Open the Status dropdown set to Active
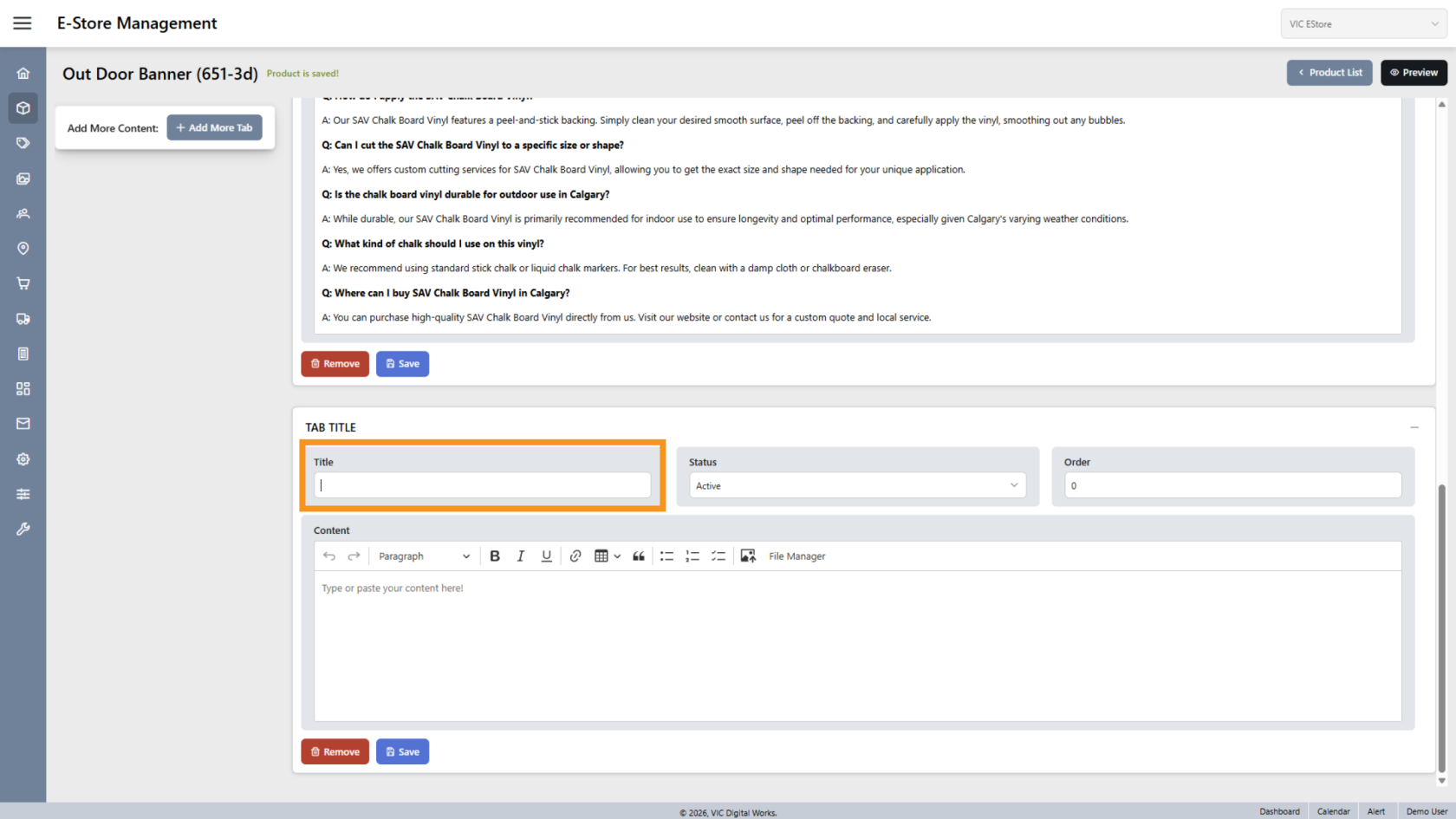Screen dimensions: 1456x819 tap(857, 485)
